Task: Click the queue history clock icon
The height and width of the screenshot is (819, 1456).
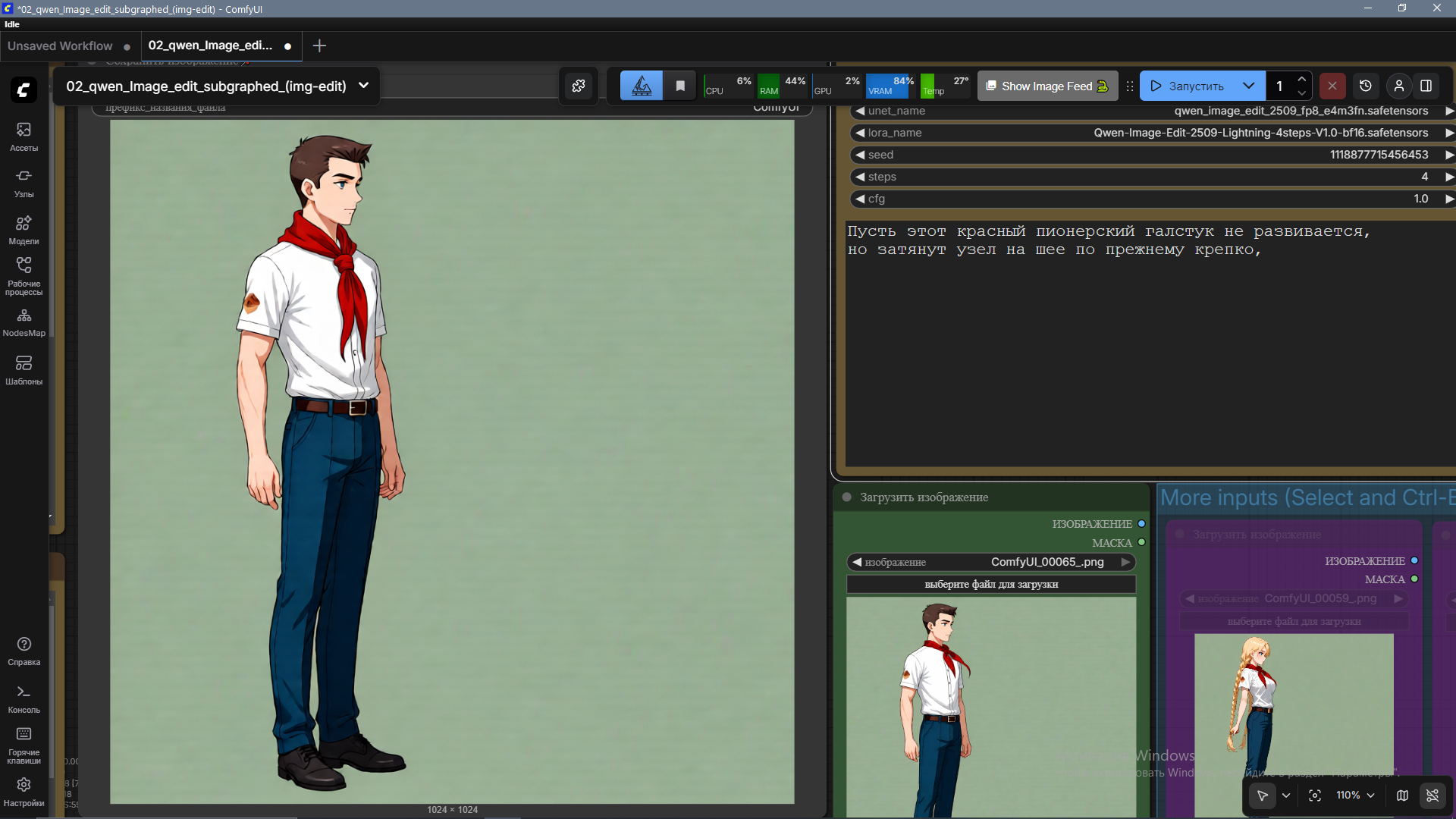Action: point(1366,86)
